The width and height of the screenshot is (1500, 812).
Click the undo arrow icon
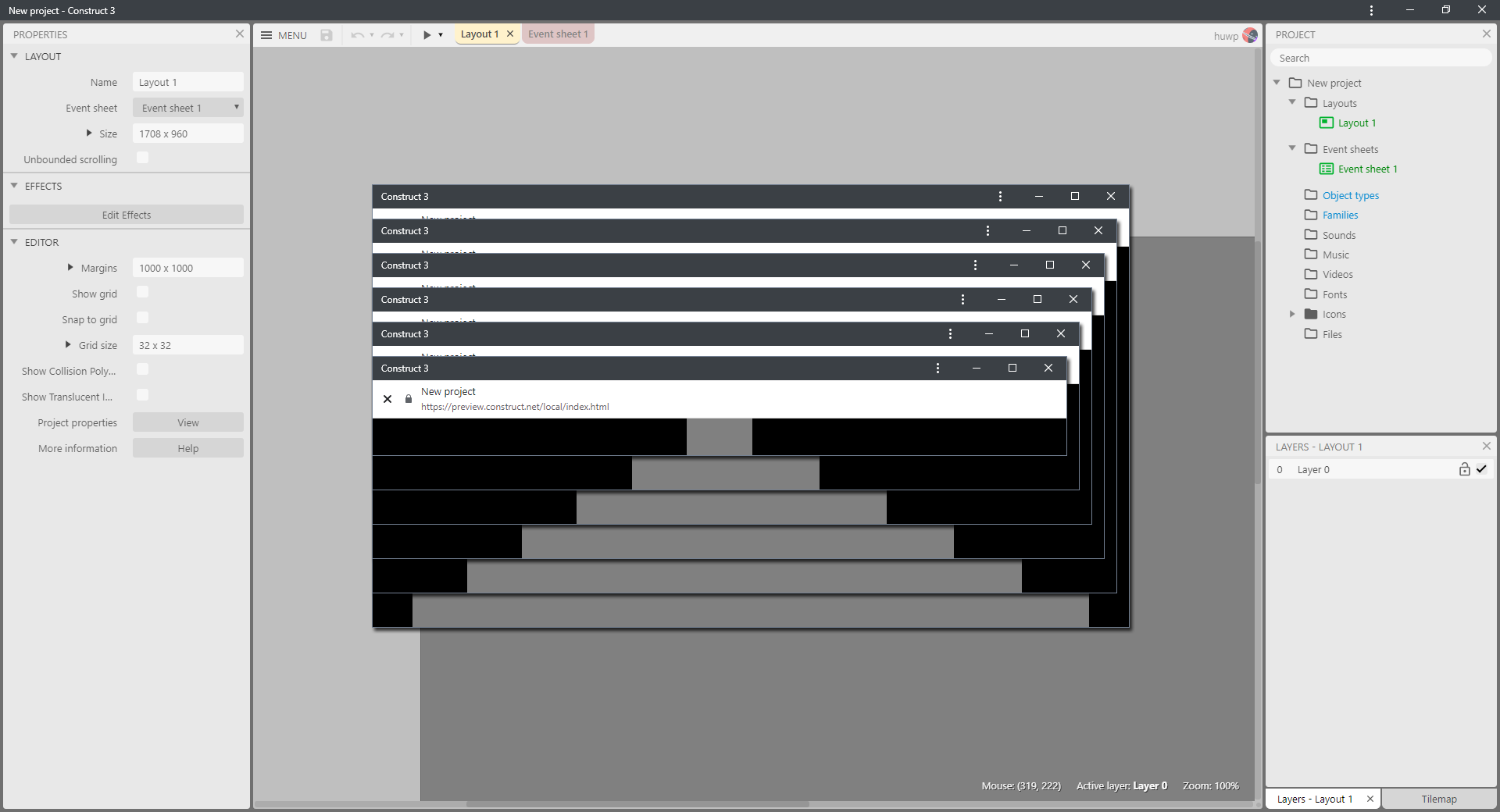pos(357,35)
